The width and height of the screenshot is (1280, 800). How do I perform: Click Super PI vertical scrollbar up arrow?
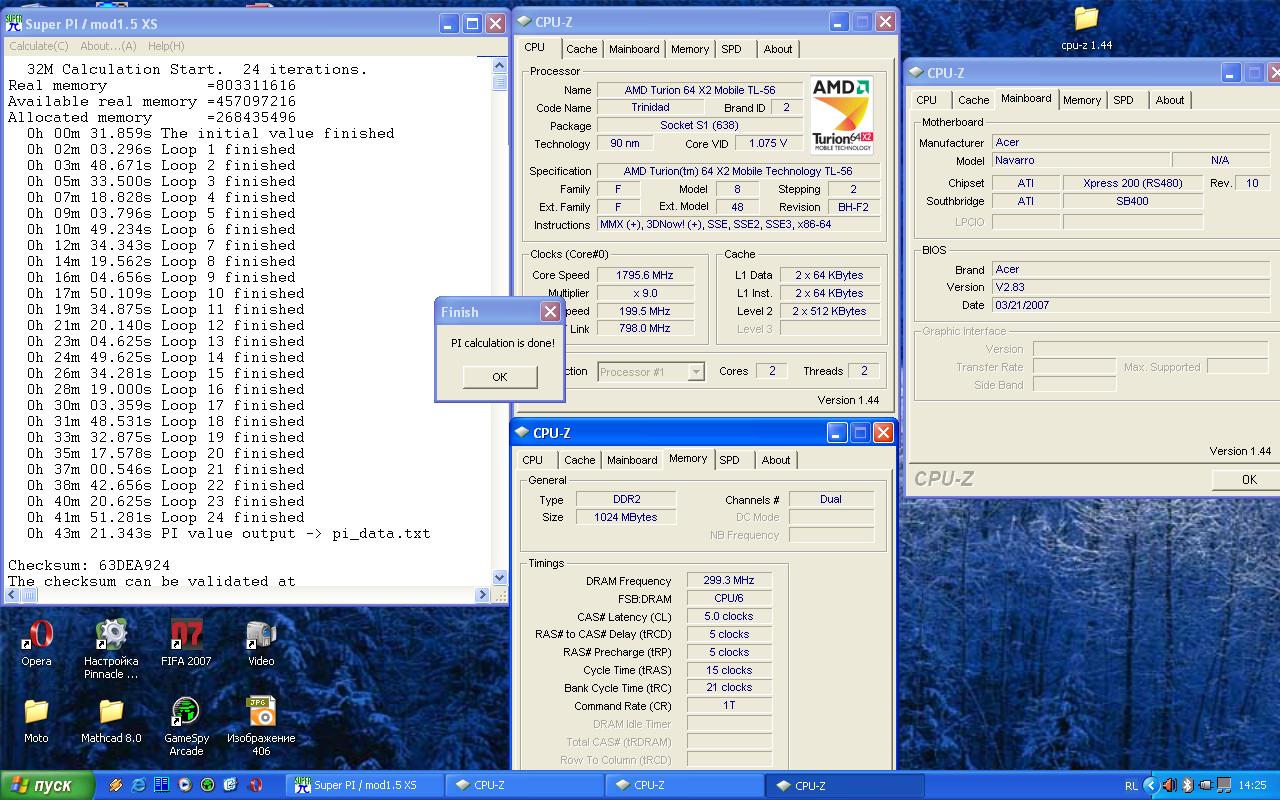[499, 66]
